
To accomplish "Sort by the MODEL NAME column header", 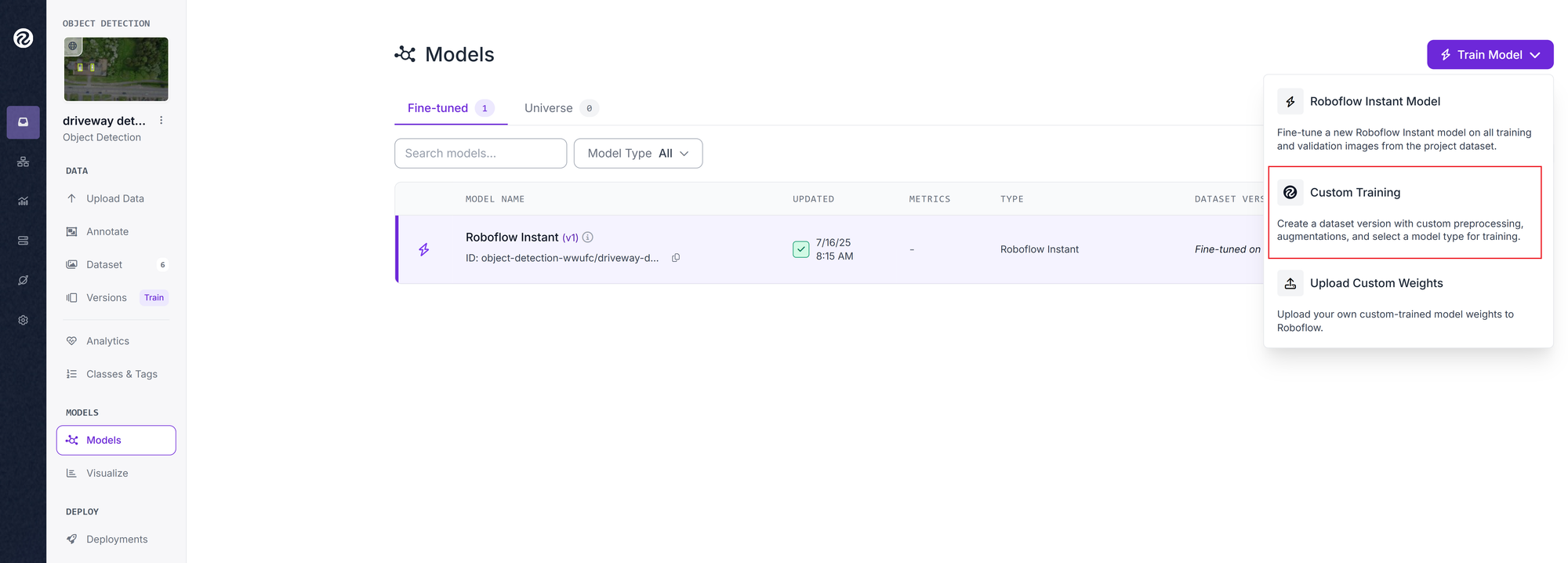I will tap(495, 199).
